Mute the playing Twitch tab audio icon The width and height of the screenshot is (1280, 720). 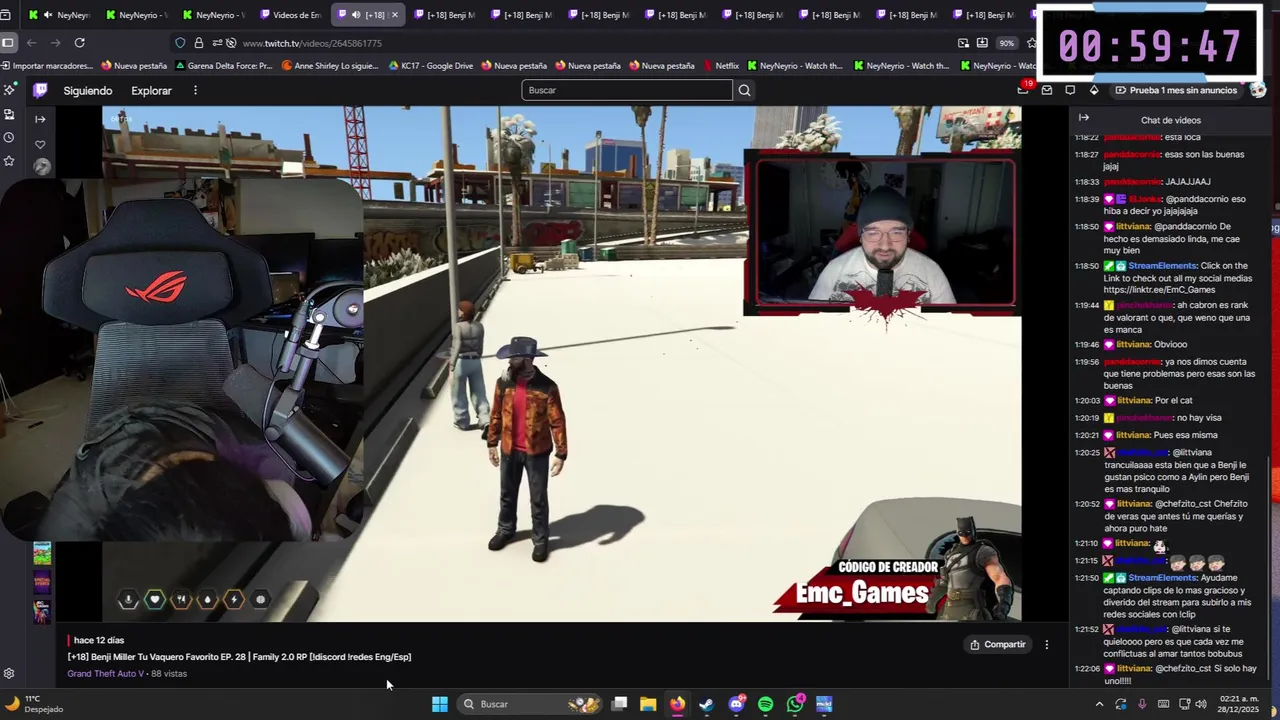[x=356, y=15]
